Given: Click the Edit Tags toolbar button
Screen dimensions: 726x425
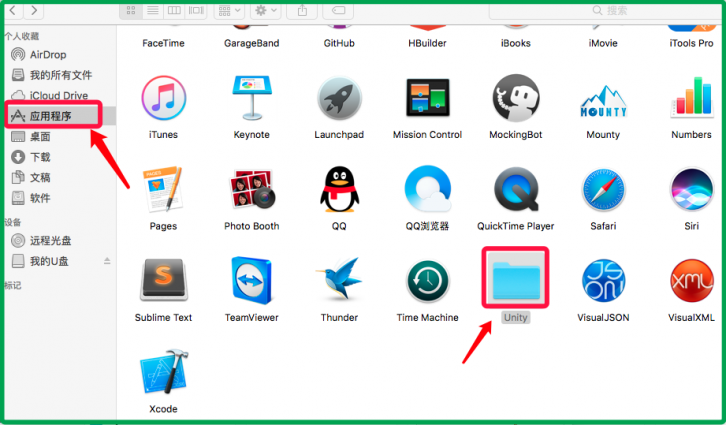Looking at the screenshot, I should 338,10.
